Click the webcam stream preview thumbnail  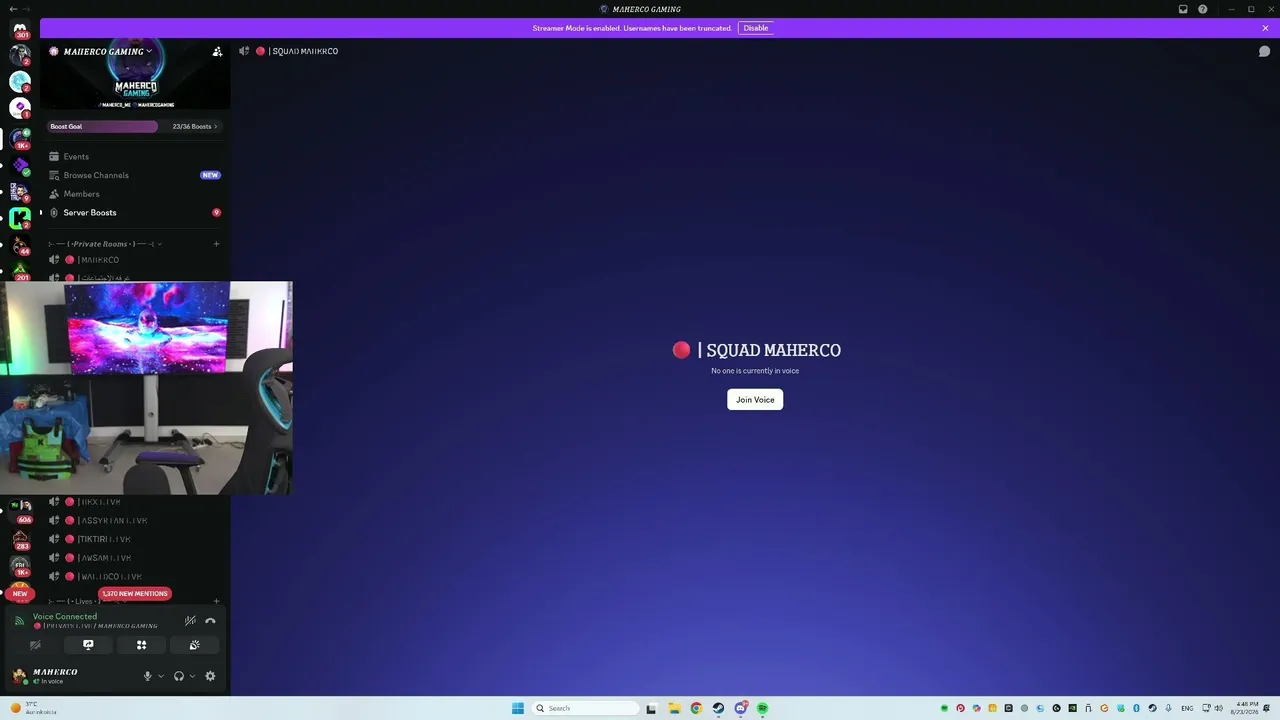(146, 388)
